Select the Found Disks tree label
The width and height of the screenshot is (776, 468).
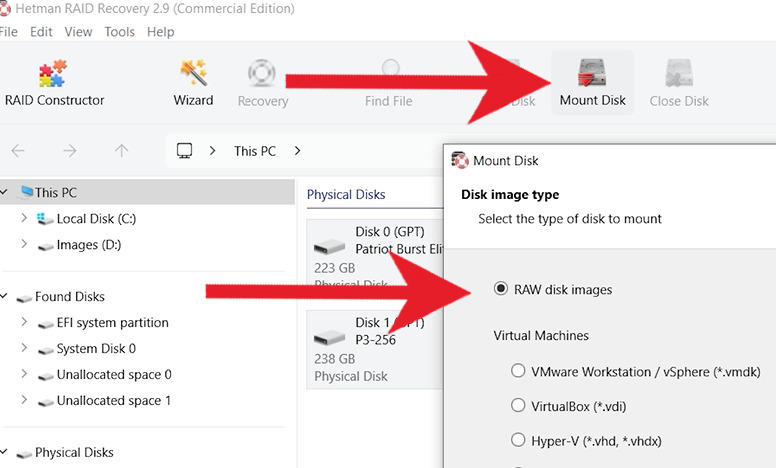tap(70, 296)
